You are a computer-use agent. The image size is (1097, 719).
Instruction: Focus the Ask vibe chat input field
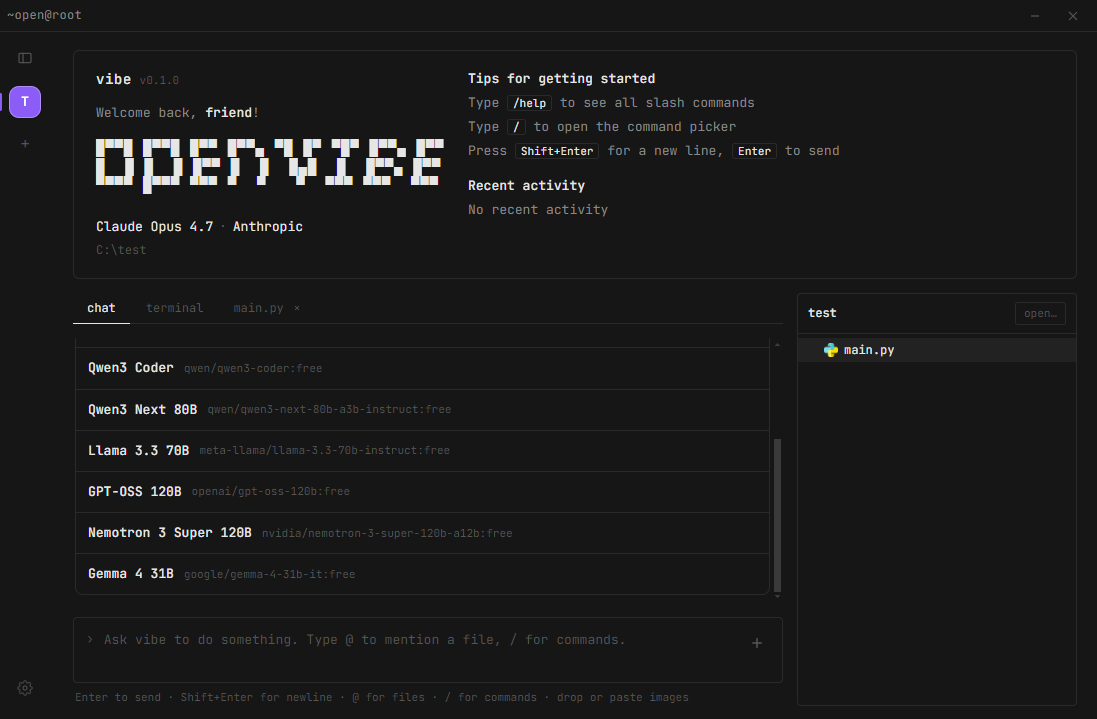(428, 650)
